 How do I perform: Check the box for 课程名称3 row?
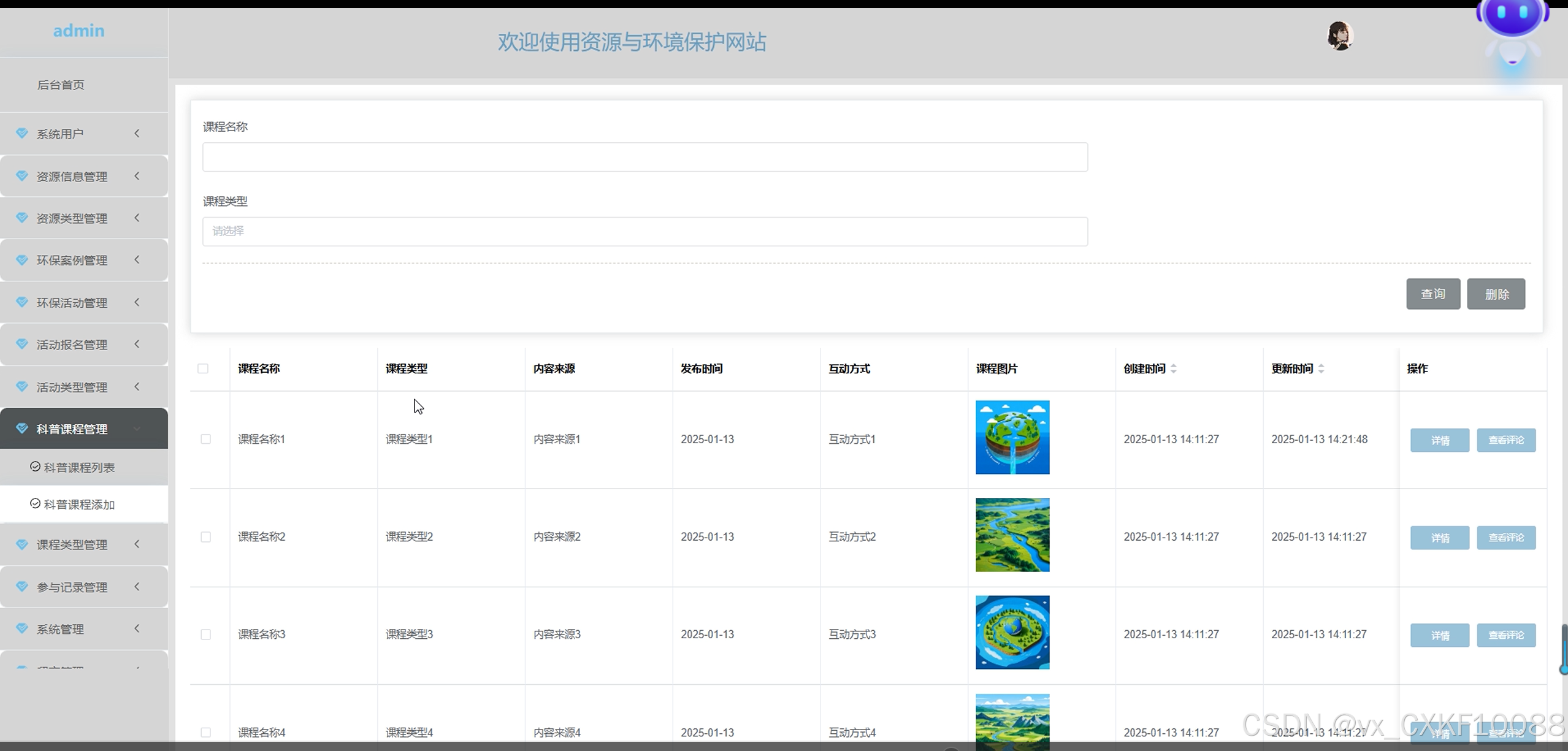coord(205,635)
